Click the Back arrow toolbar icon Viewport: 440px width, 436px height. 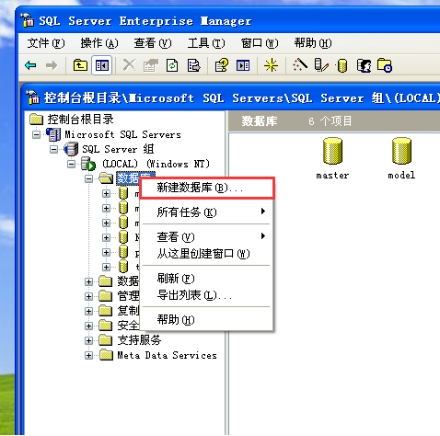coord(31,65)
